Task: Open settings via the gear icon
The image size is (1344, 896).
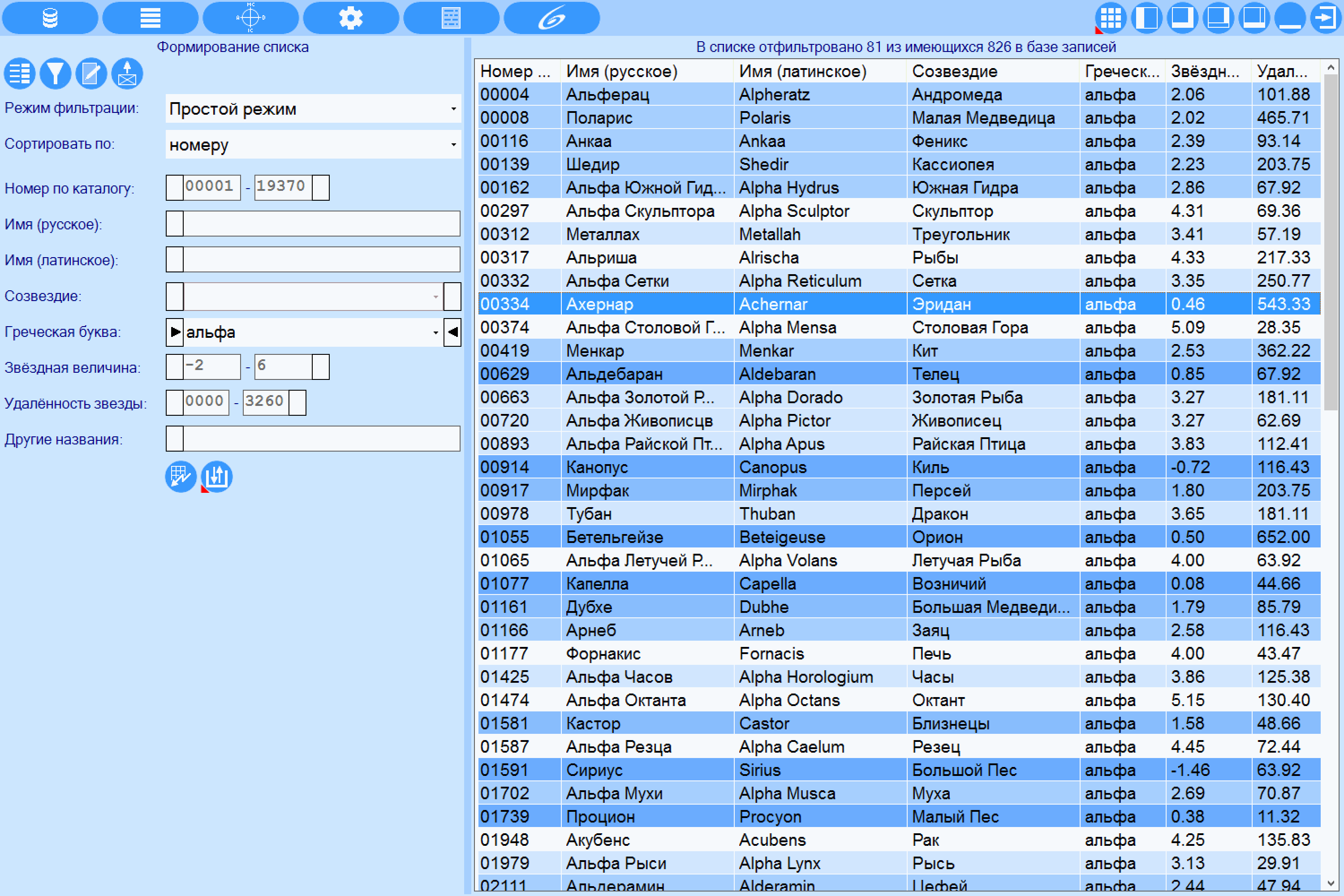Action: tap(351, 18)
